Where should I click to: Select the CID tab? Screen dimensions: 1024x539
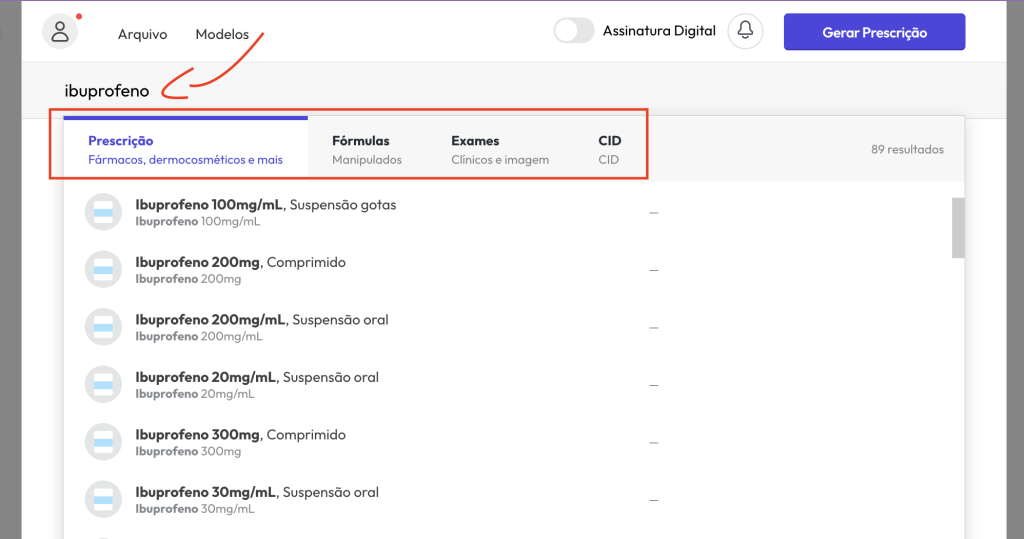(609, 150)
